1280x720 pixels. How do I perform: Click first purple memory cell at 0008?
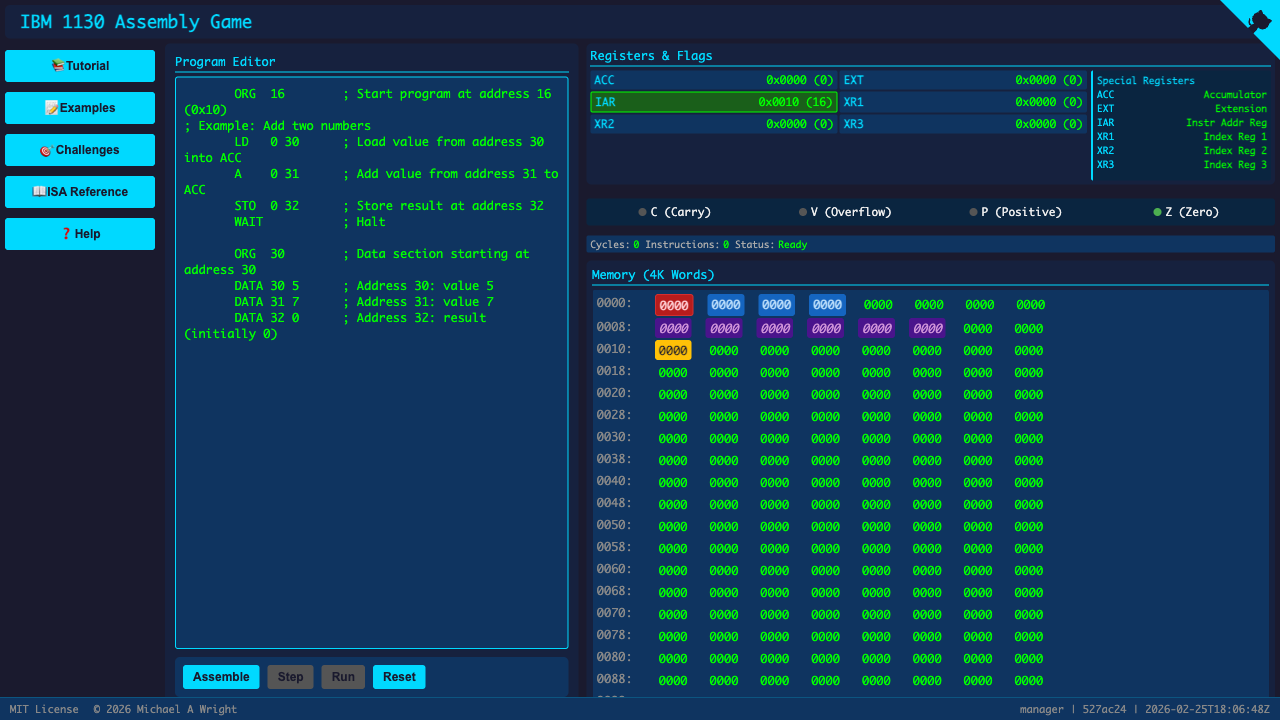[x=674, y=328]
